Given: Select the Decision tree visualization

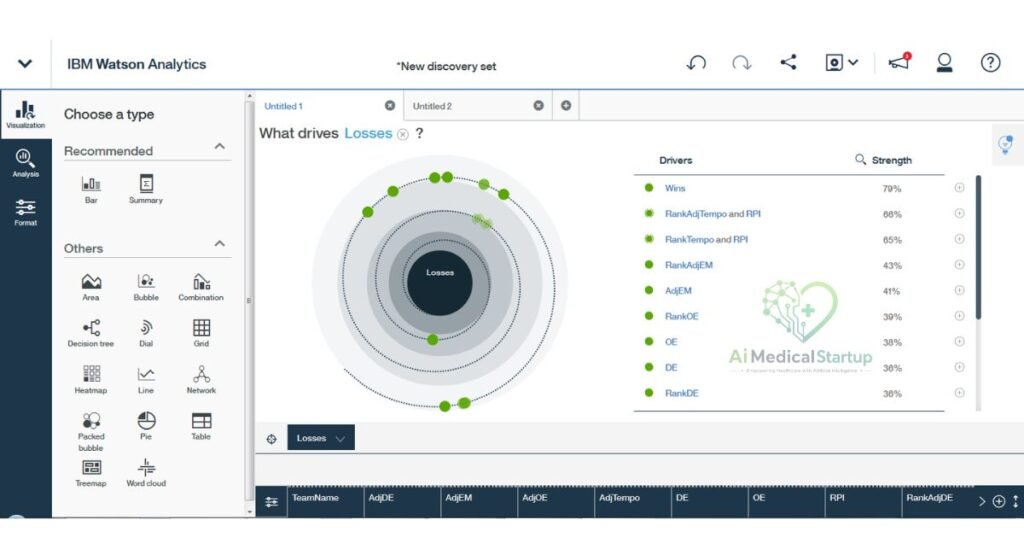Looking at the screenshot, I should pos(91,334).
